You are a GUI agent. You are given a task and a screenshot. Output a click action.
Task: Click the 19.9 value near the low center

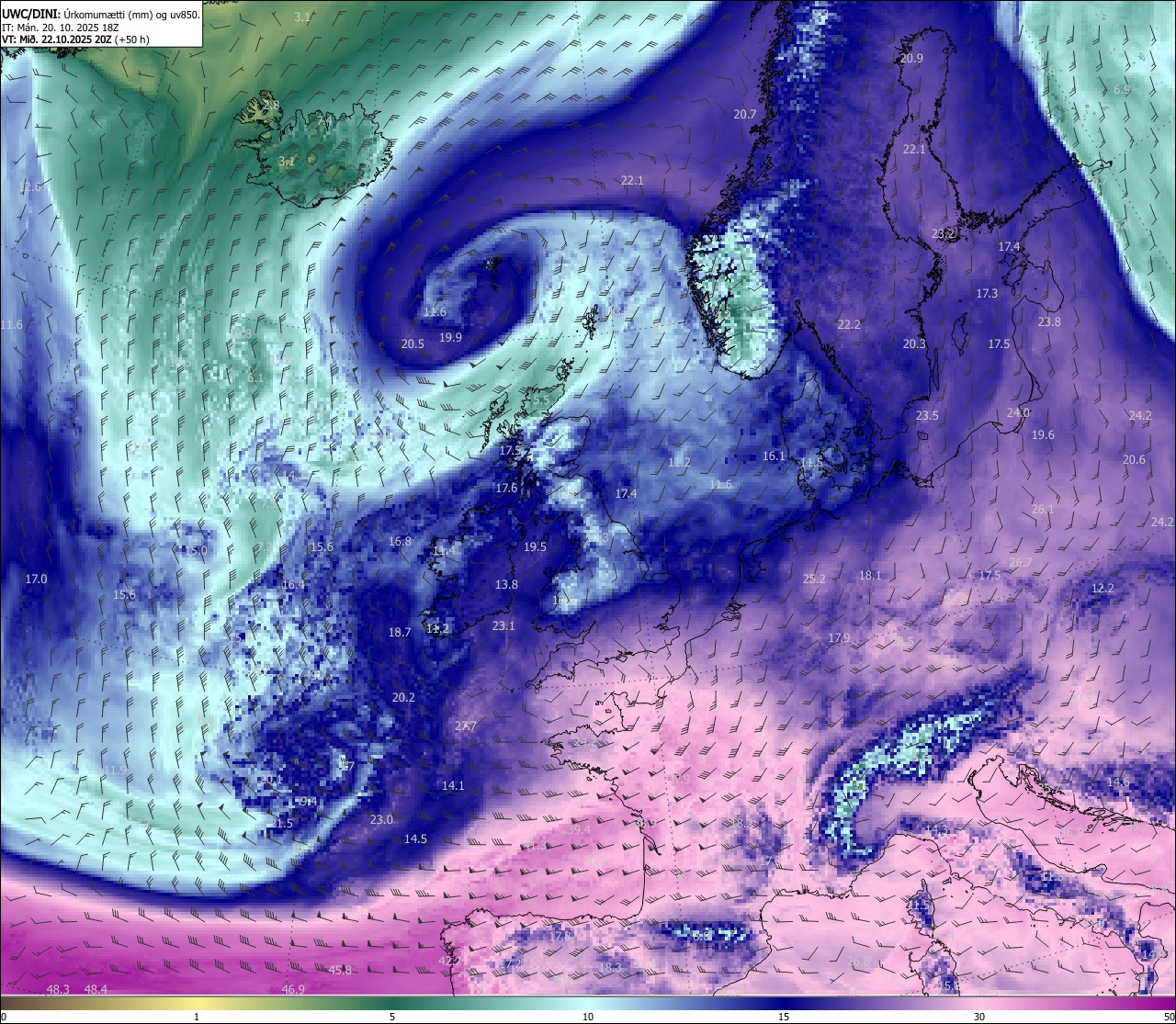[x=450, y=337]
